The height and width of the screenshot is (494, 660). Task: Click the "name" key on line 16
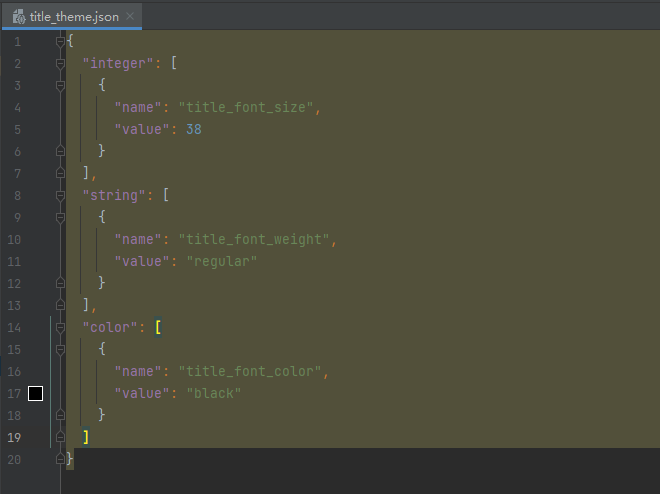pyautogui.click(x=138, y=372)
